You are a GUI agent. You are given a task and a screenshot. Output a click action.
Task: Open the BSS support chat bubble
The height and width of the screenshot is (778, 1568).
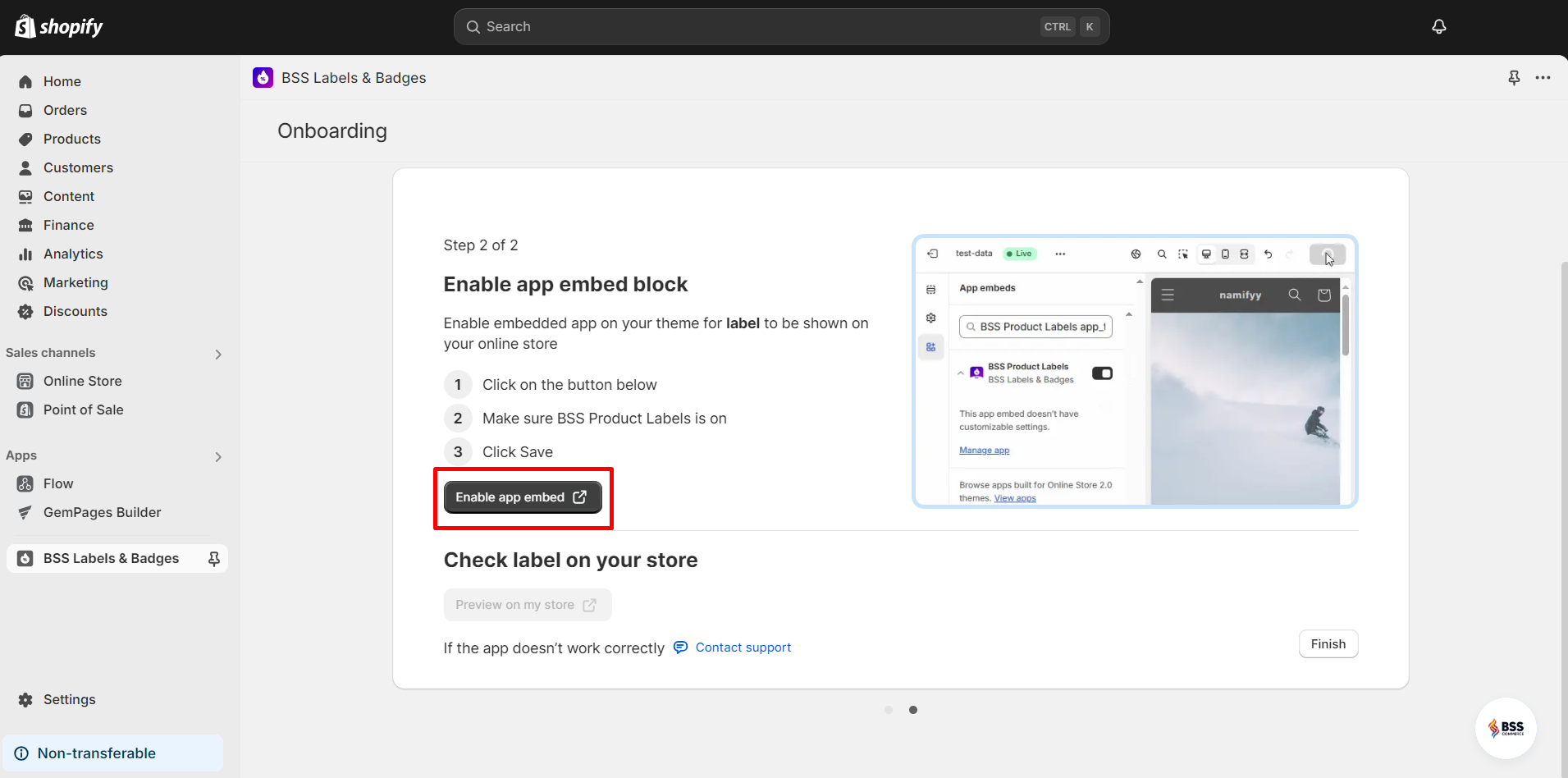coord(1506,728)
